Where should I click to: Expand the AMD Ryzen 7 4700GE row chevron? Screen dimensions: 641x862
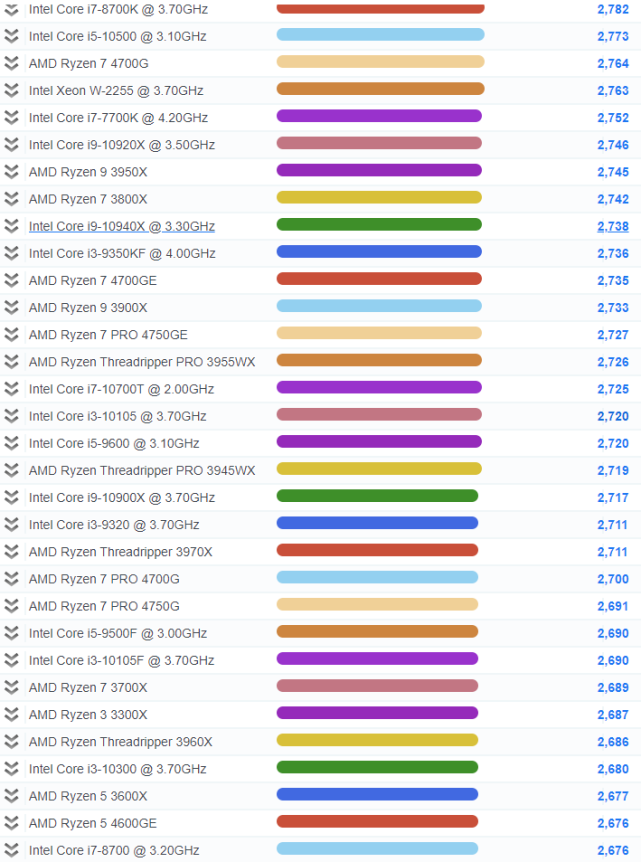[12, 280]
